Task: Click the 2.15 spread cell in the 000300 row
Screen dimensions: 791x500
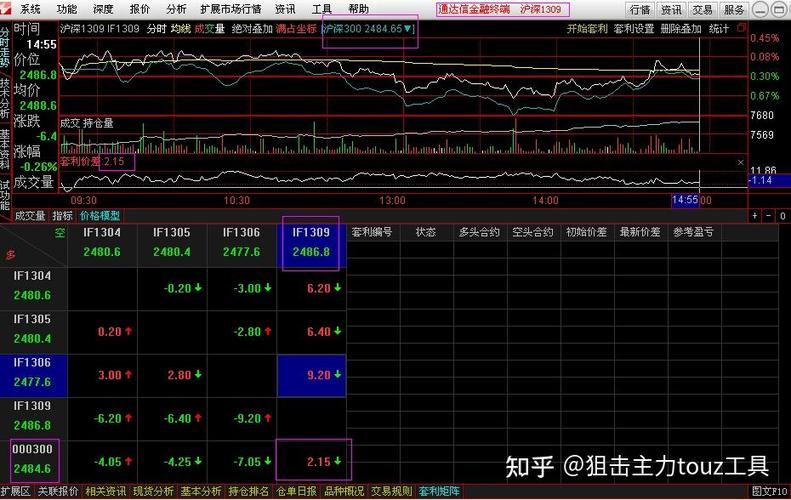Action: pyautogui.click(x=311, y=462)
